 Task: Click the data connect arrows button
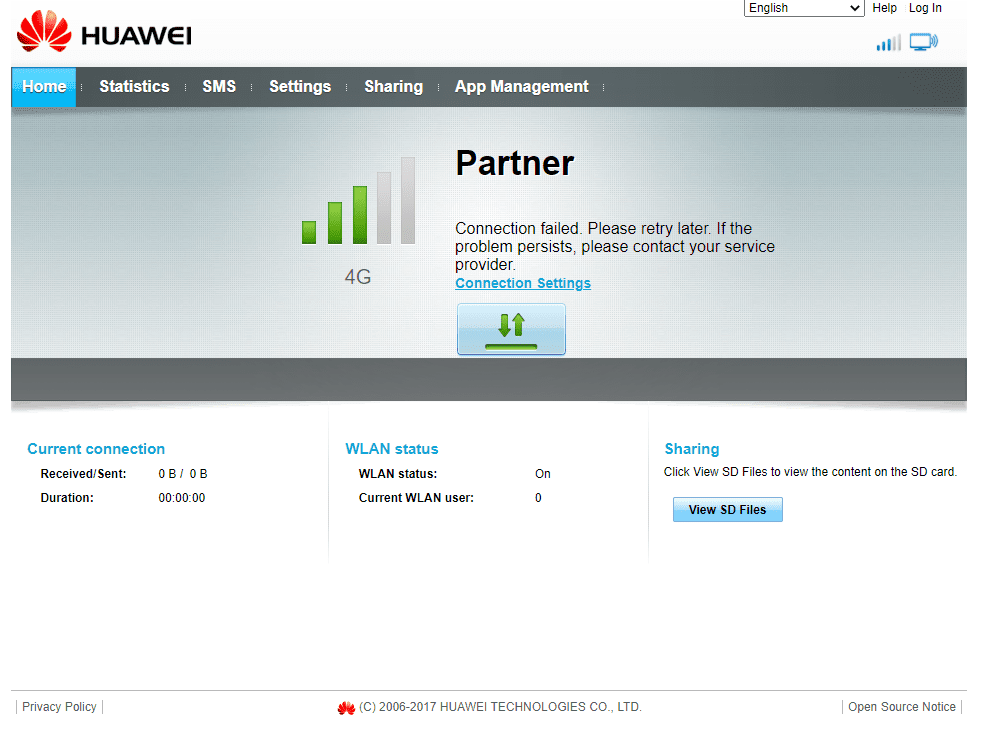point(511,329)
